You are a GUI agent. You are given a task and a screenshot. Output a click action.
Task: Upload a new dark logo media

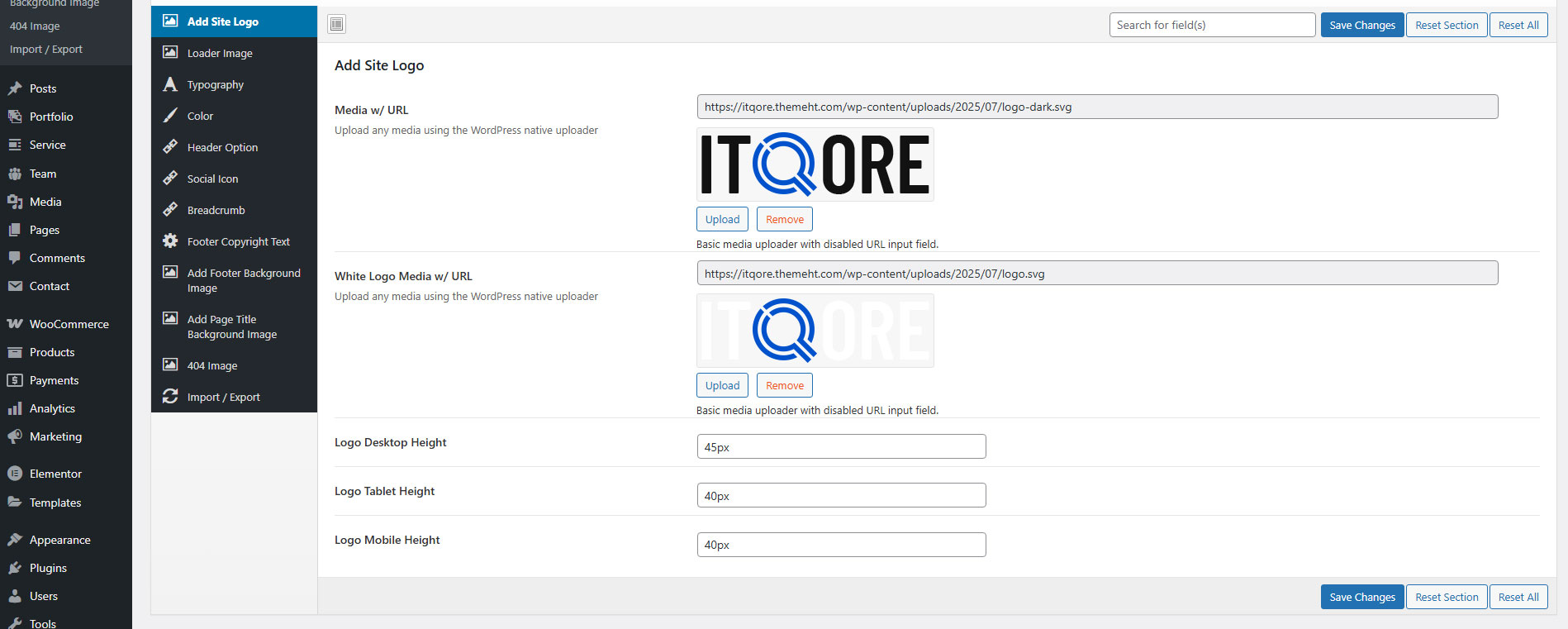pos(722,219)
